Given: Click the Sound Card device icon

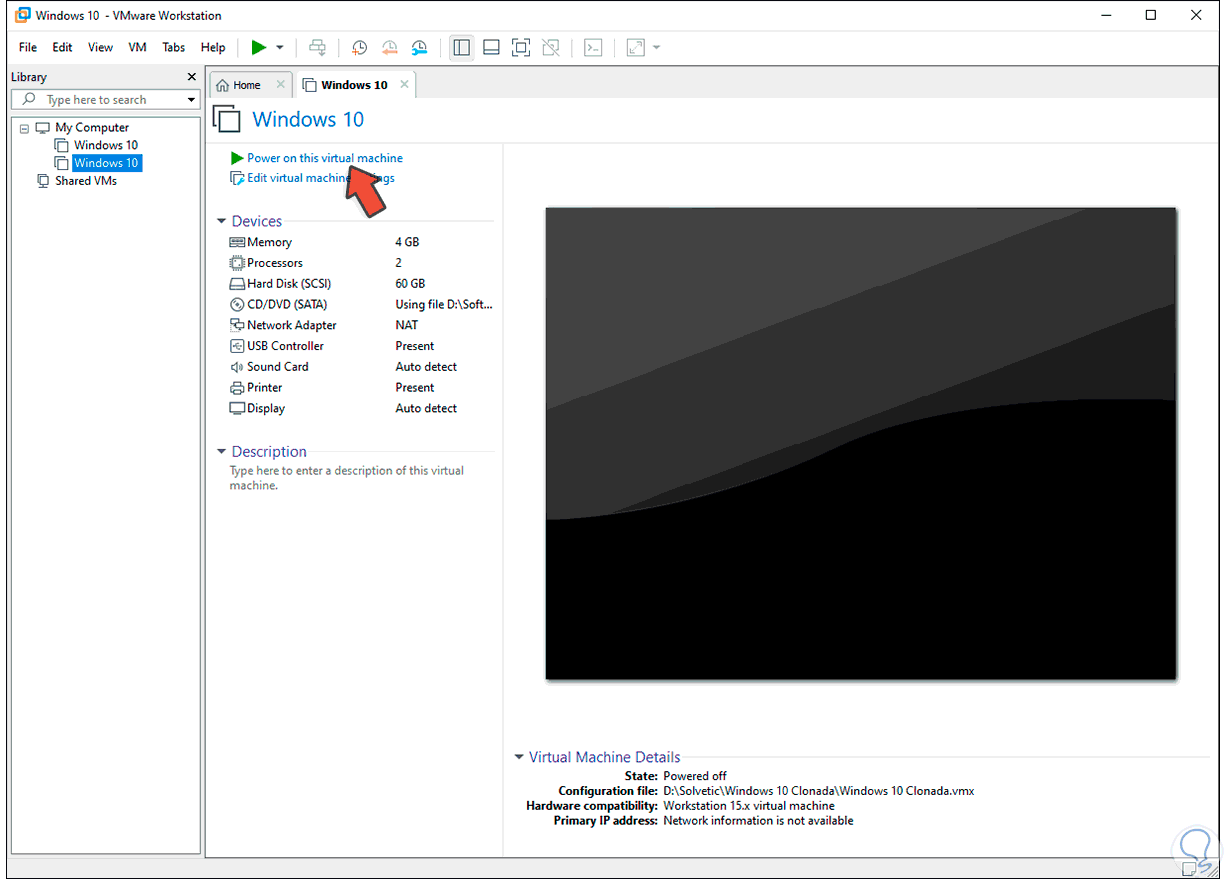Looking at the screenshot, I should tap(237, 367).
